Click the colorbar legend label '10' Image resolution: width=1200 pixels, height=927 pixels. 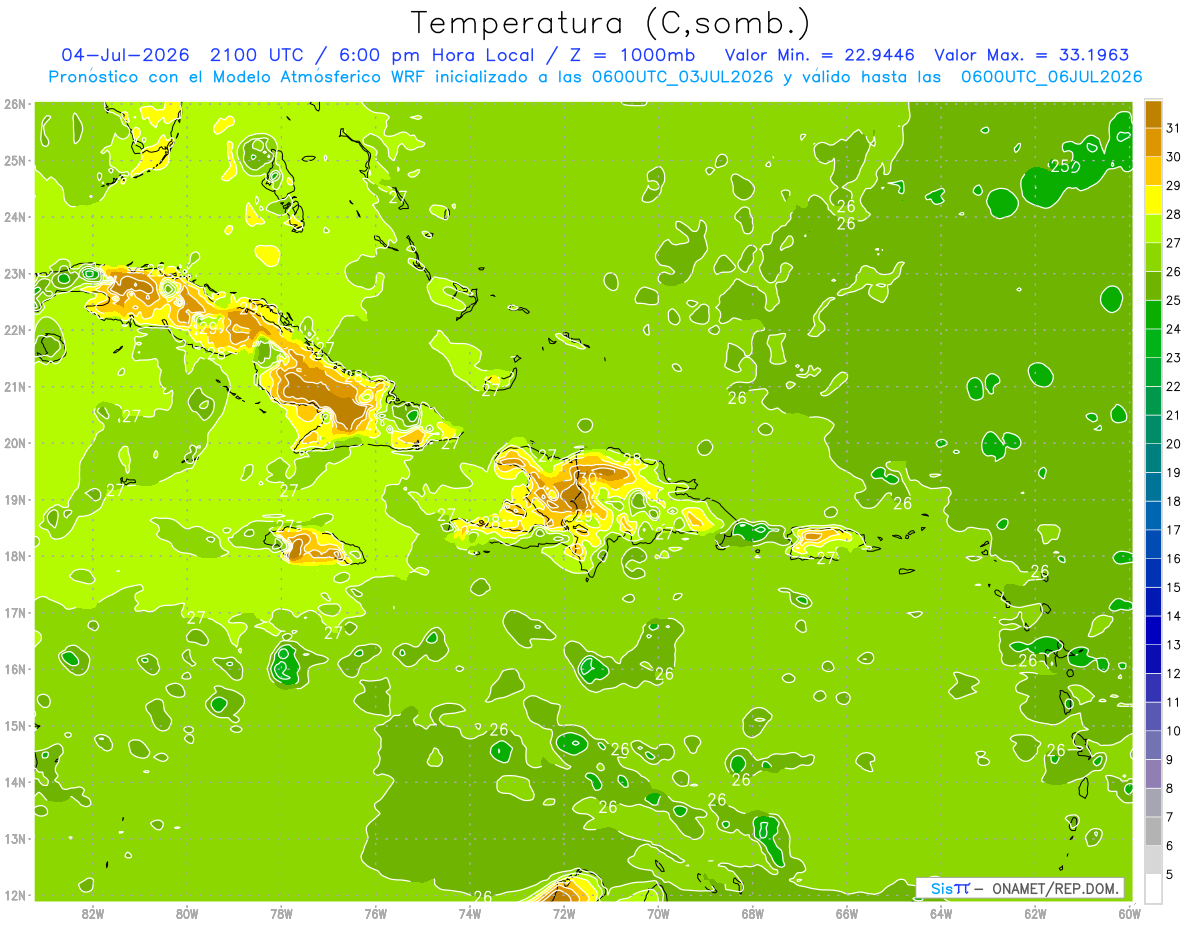tap(1173, 731)
